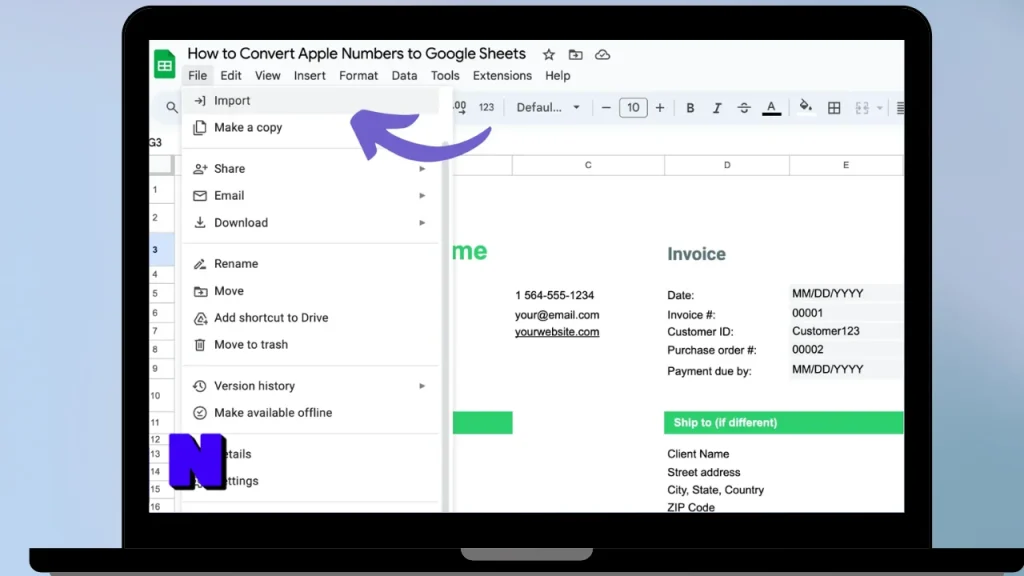Increase font size with plus button
The width and height of the screenshot is (1024, 576).
pyautogui.click(x=660, y=108)
